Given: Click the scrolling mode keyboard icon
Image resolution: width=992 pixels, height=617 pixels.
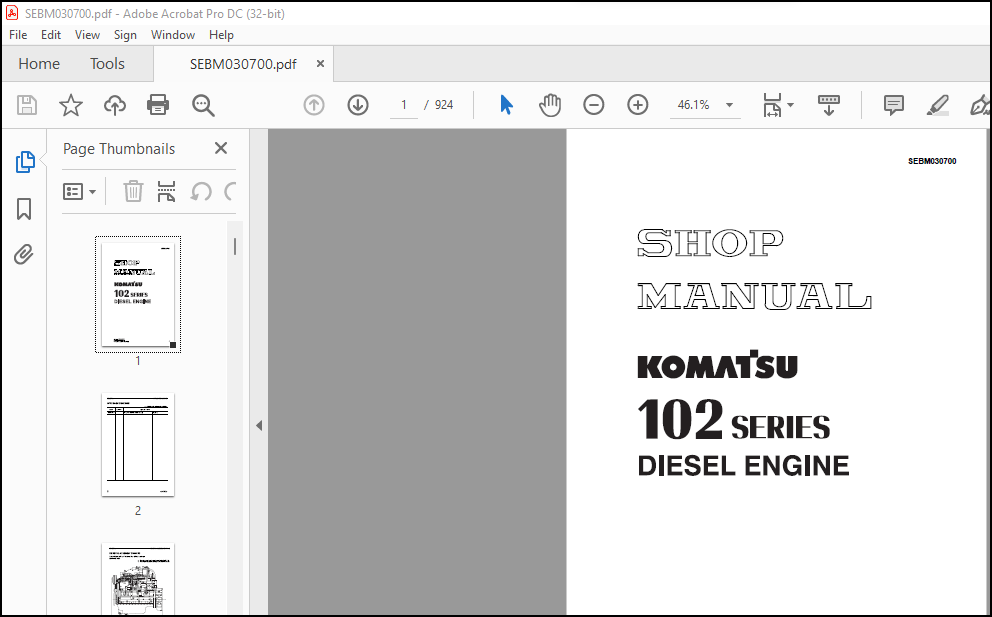Looking at the screenshot, I should click(x=829, y=105).
